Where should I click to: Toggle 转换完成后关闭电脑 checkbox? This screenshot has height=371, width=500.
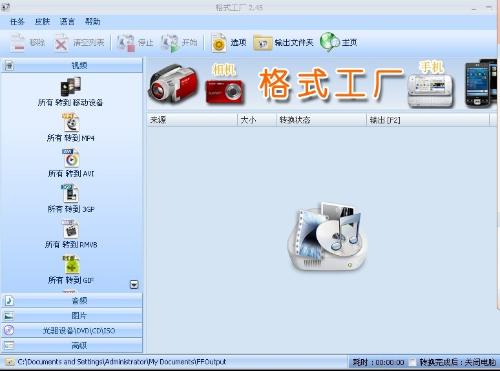pos(413,362)
